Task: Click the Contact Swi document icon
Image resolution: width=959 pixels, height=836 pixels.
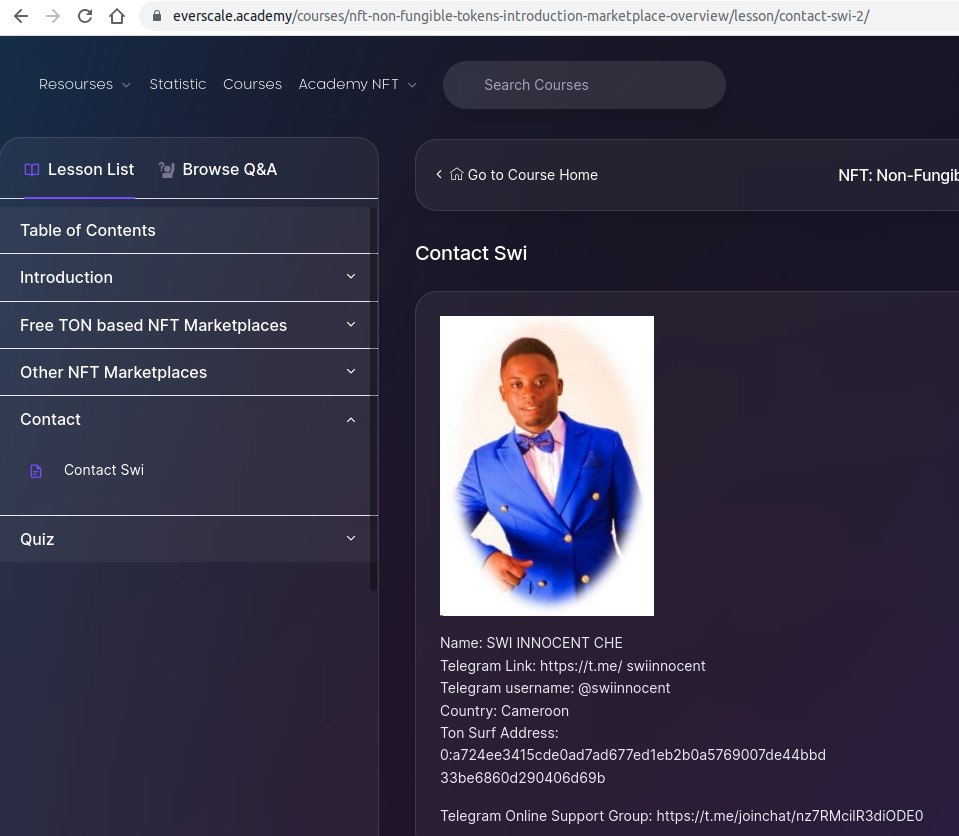Action: 36,471
